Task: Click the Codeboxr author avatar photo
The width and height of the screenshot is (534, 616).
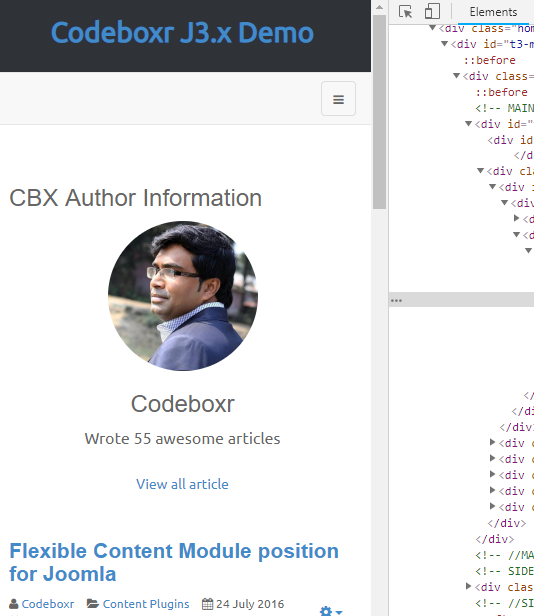Action: [x=183, y=296]
